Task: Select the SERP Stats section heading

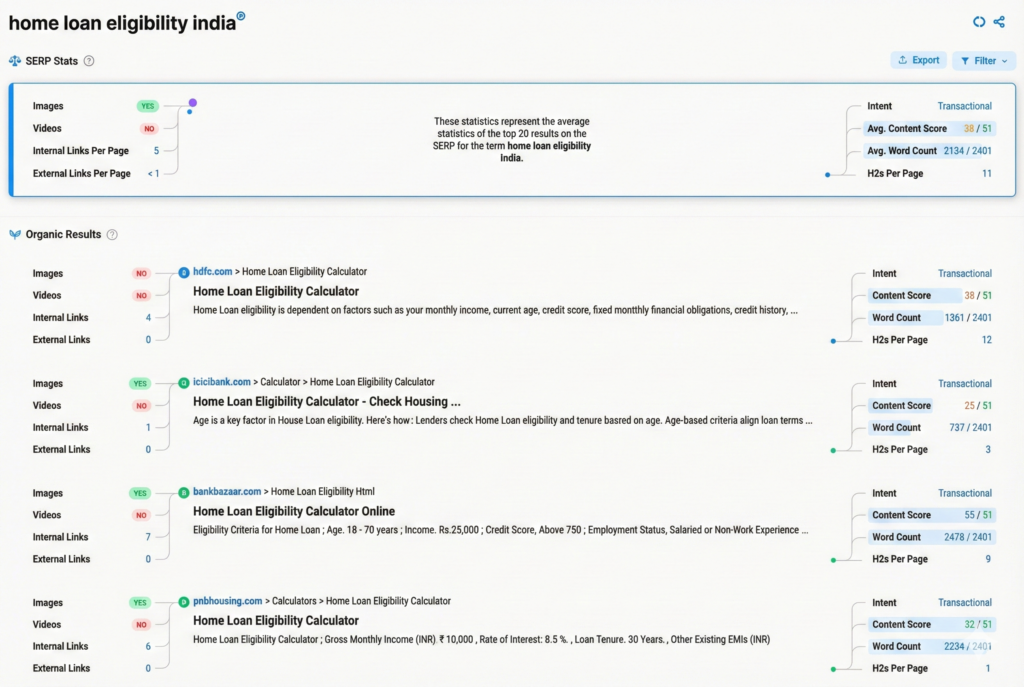Action: (x=51, y=61)
